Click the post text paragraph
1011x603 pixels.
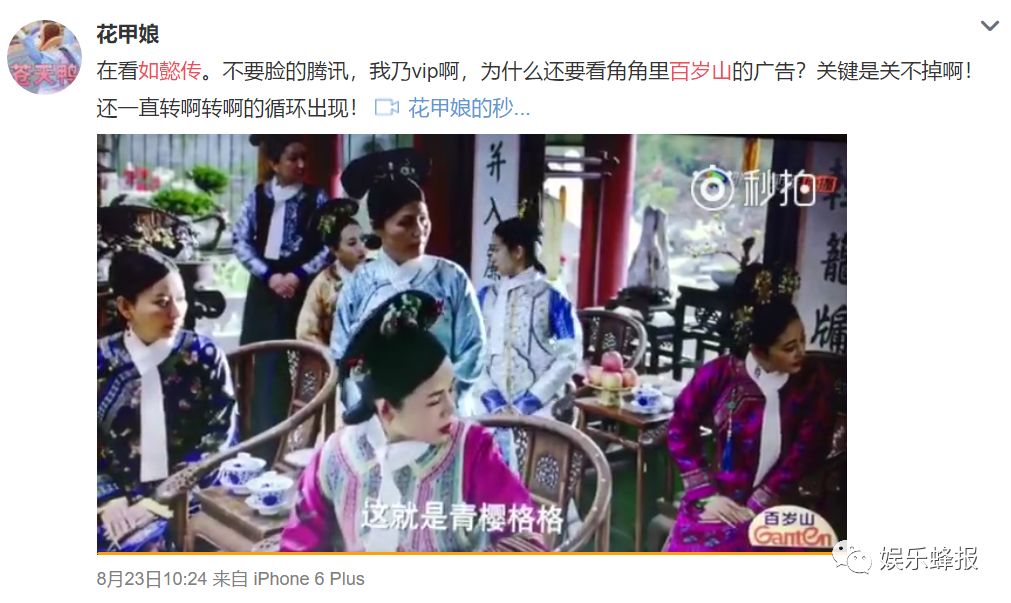click(535, 89)
